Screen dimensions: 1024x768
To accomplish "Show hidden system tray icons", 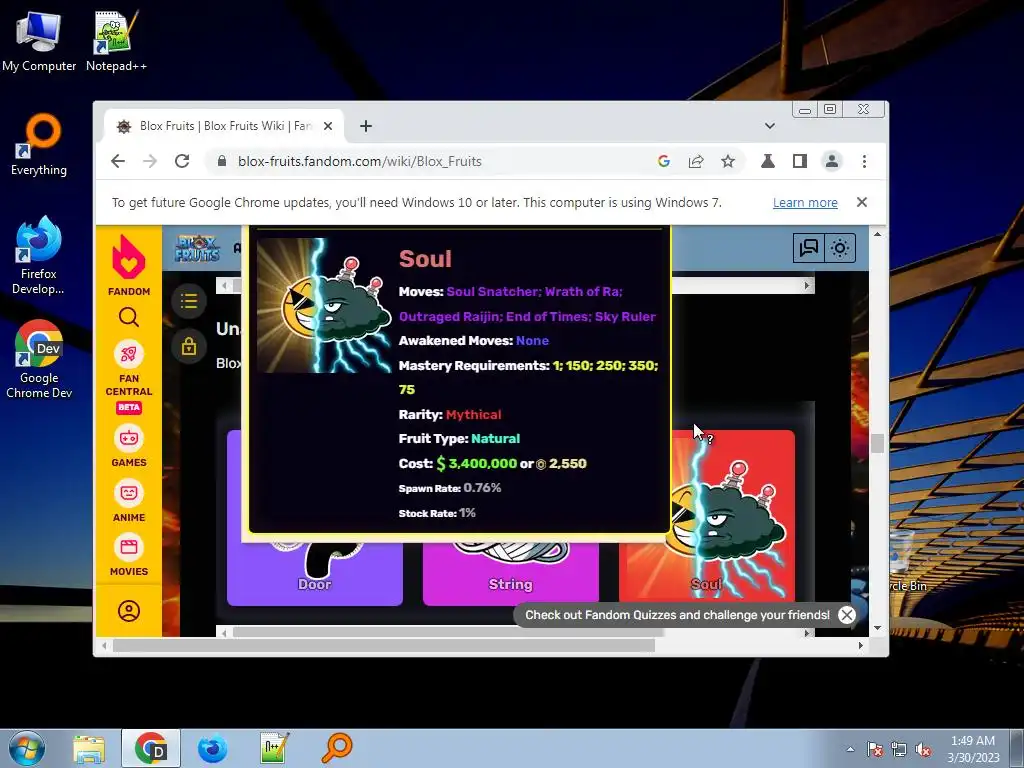I will click(x=850, y=749).
